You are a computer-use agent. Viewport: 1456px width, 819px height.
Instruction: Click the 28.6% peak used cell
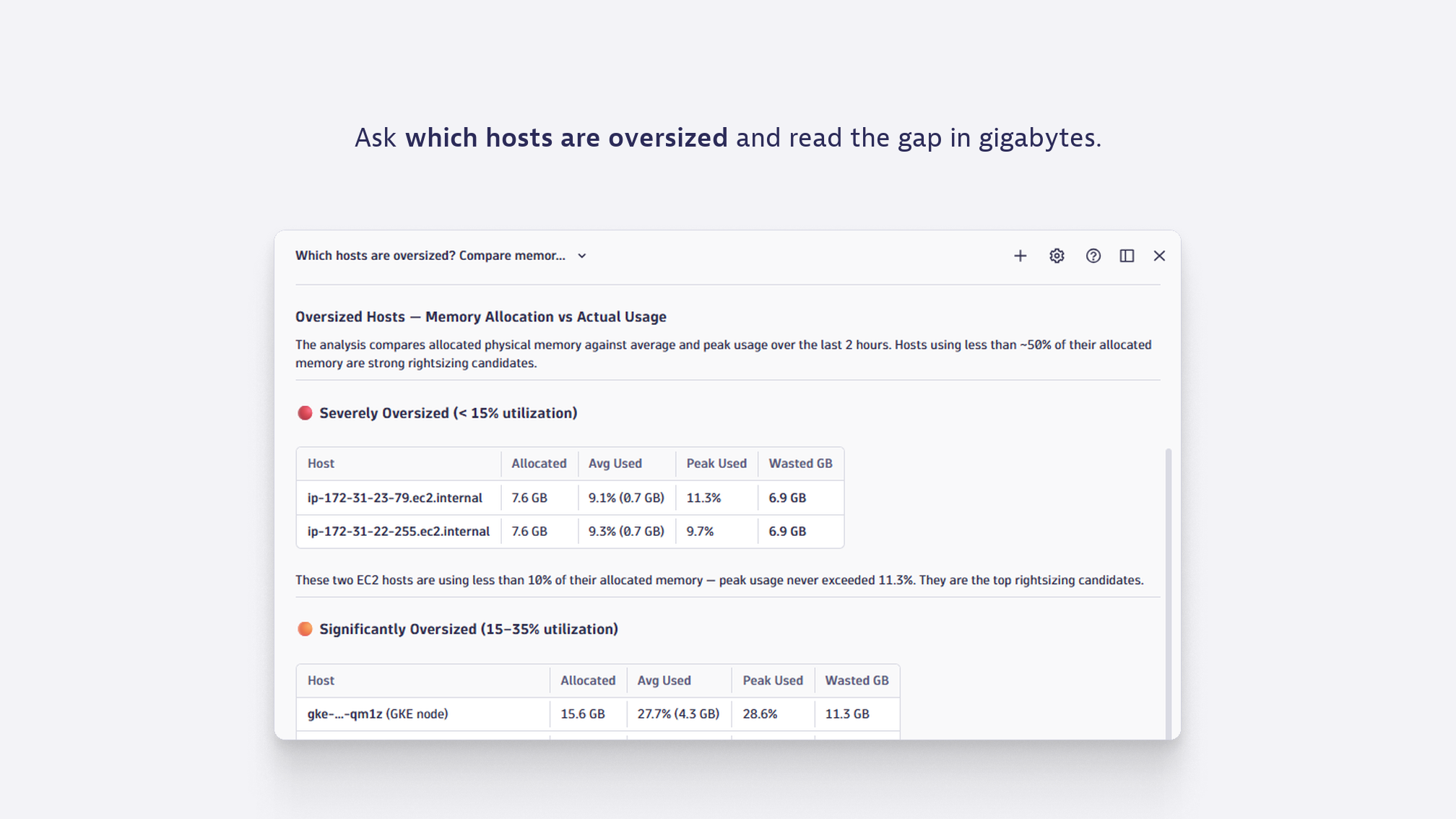[773, 714]
